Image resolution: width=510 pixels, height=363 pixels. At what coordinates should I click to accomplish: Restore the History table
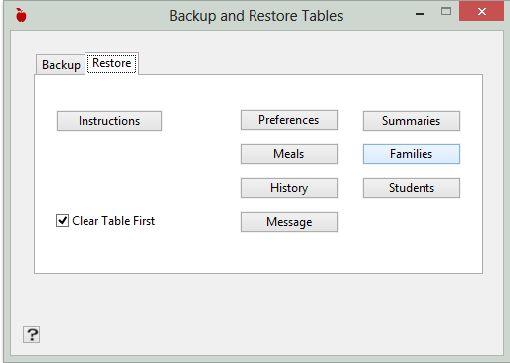289,188
